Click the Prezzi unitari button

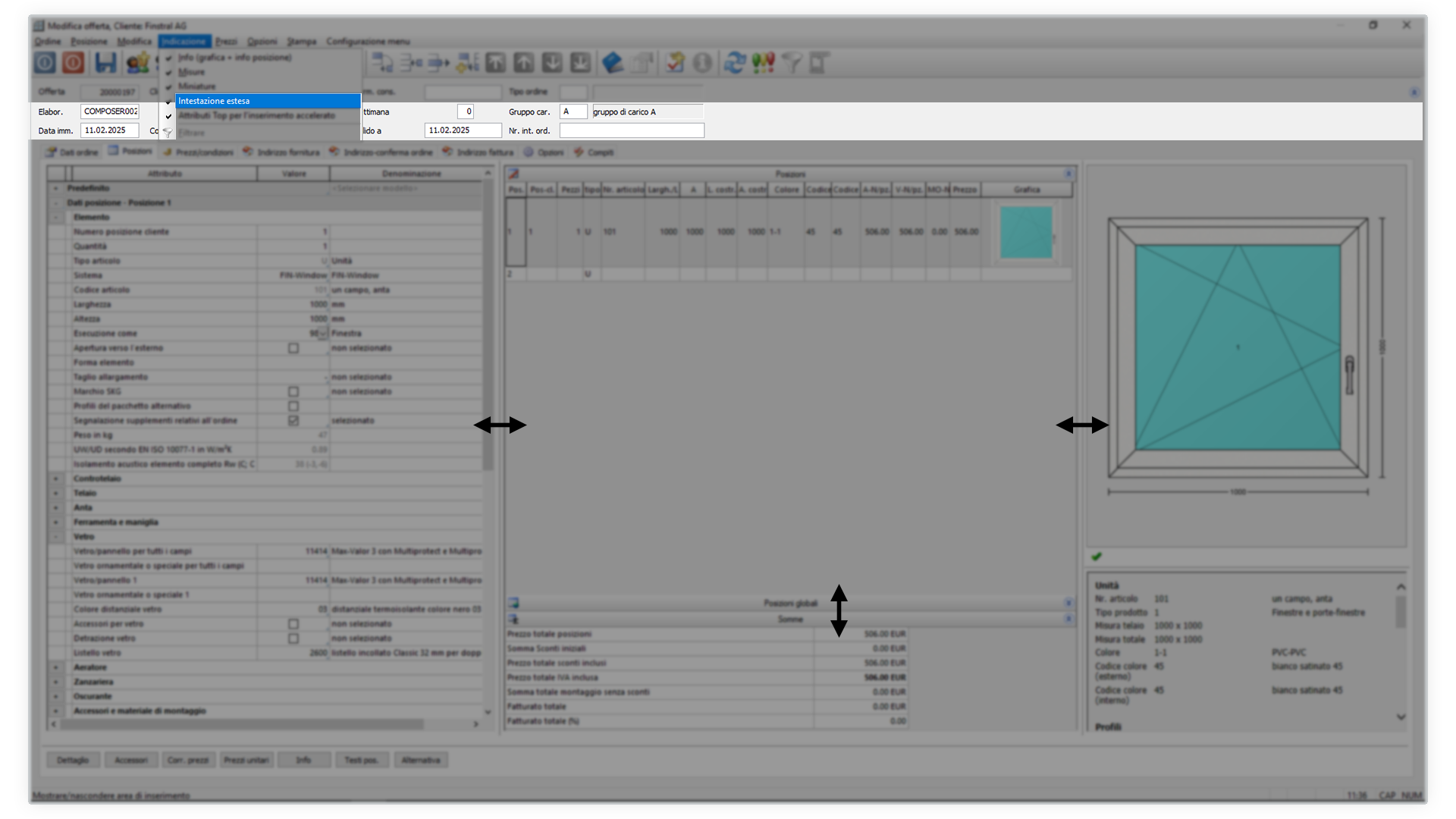pos(246,760)
